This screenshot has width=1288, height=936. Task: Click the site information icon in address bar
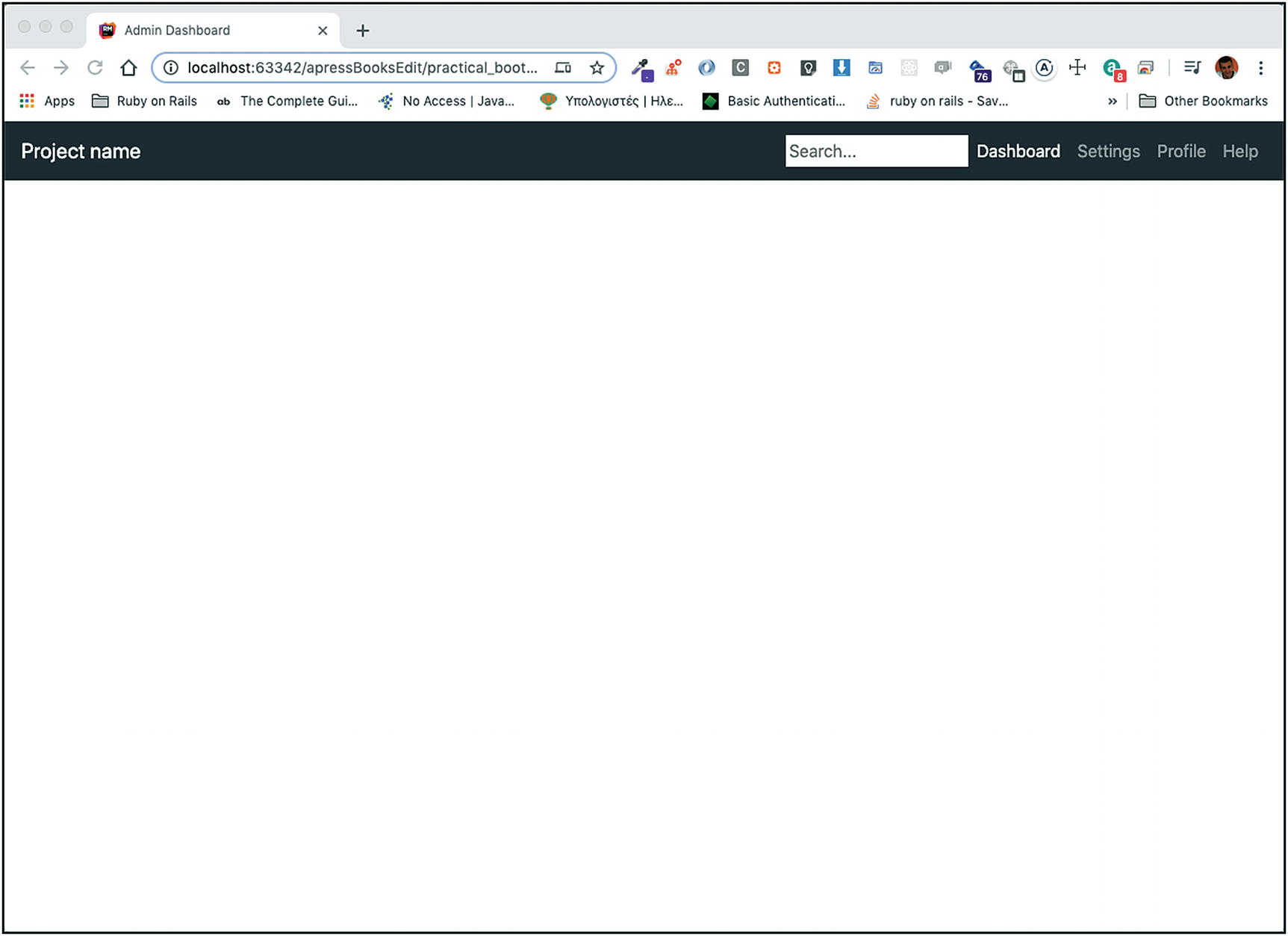point(171,68)
